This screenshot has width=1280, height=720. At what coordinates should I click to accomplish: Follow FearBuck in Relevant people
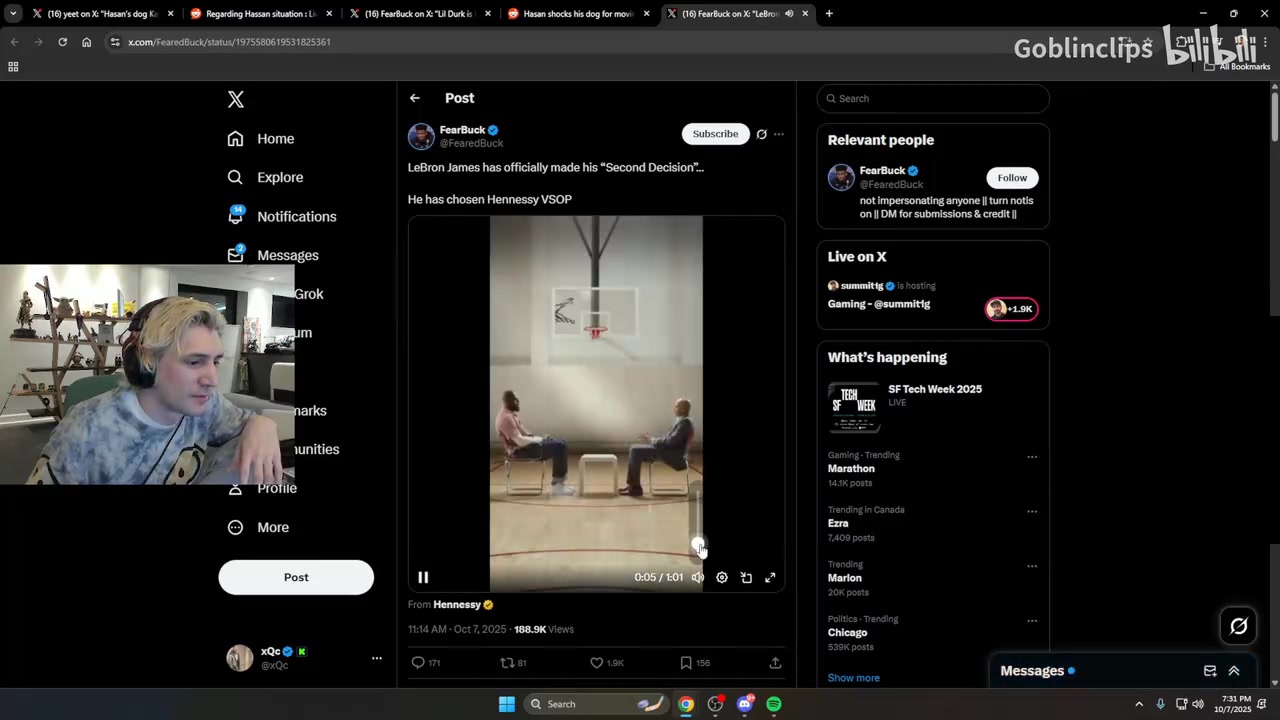pyautogui.click(x=1011, y=178)
